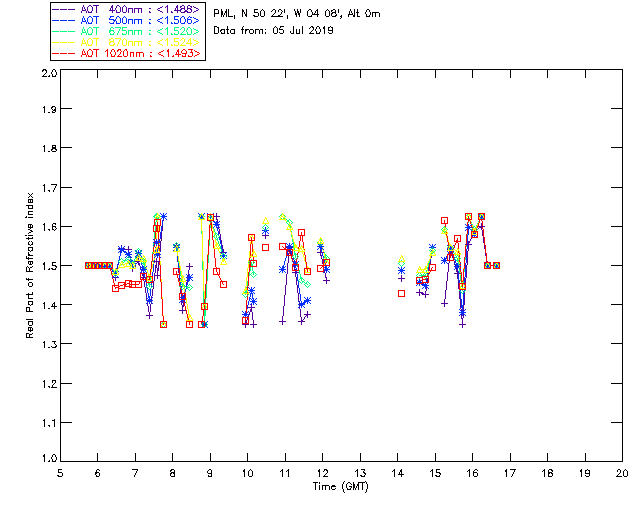Click the 13 tick on the time axis
Image resolution: width=640 pixels, height=512 pixels.
pyautogui.click(x=360, y=473)
